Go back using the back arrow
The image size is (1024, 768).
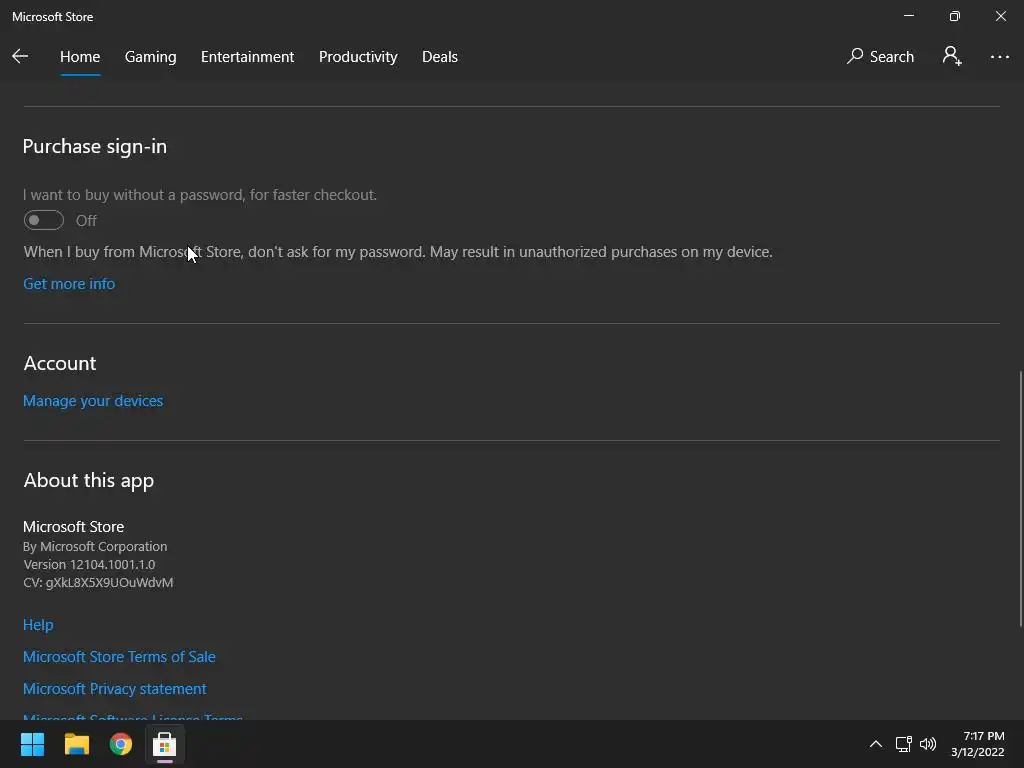pos(20,57)
